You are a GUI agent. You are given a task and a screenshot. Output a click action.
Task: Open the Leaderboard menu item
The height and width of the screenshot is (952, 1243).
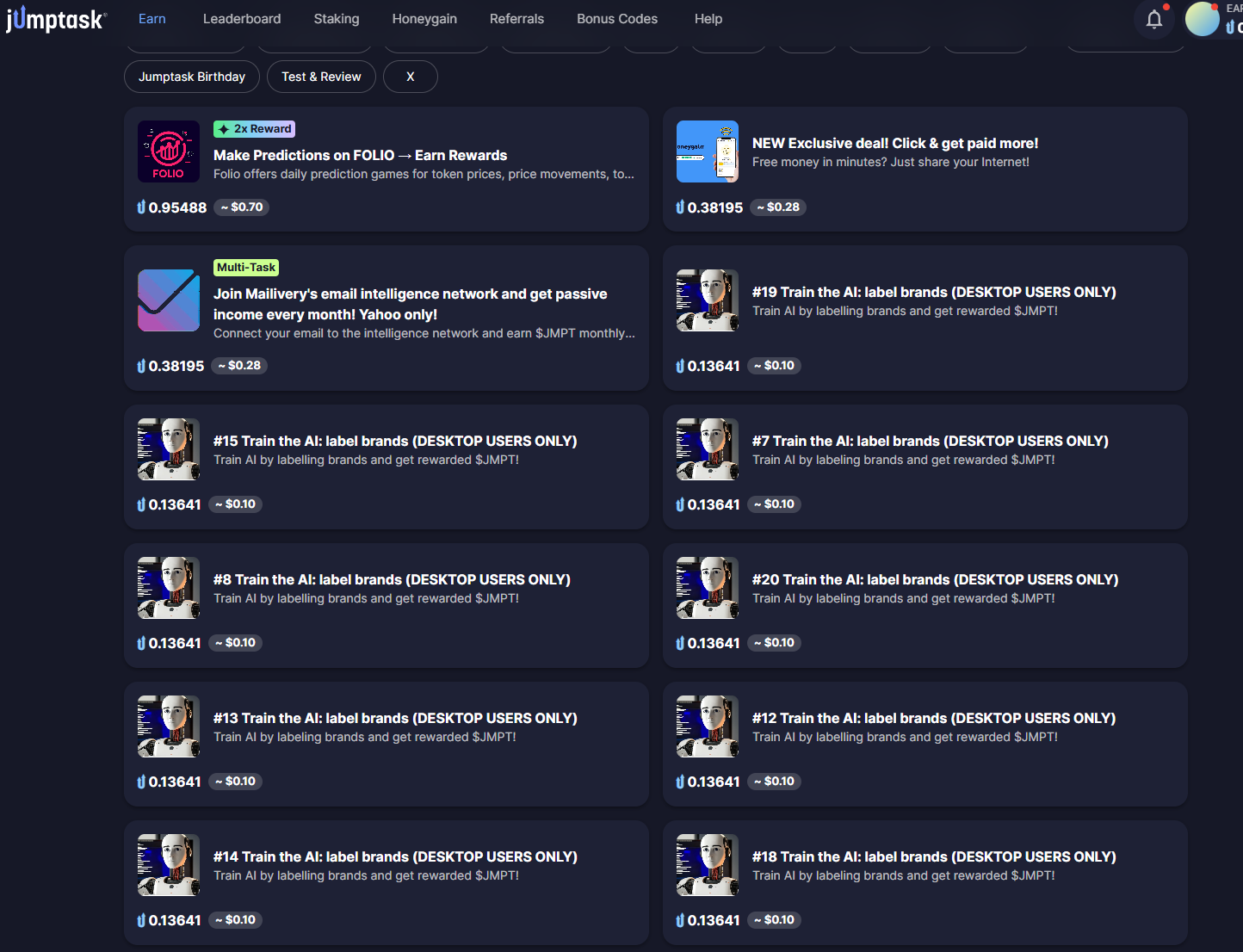click(242, 19)
